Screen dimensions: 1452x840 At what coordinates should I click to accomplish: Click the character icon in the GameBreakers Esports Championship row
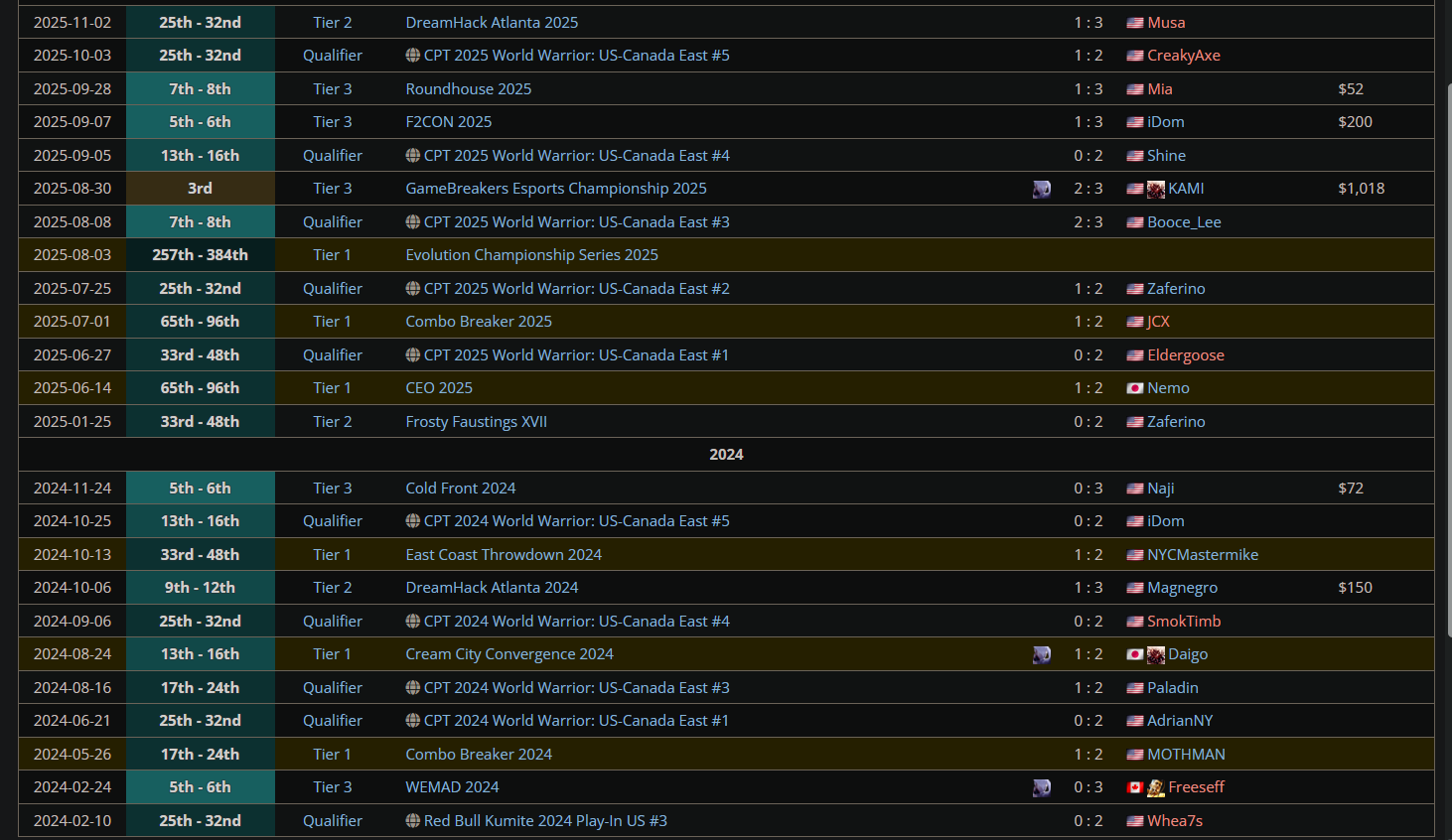(x=1042, y=189)
